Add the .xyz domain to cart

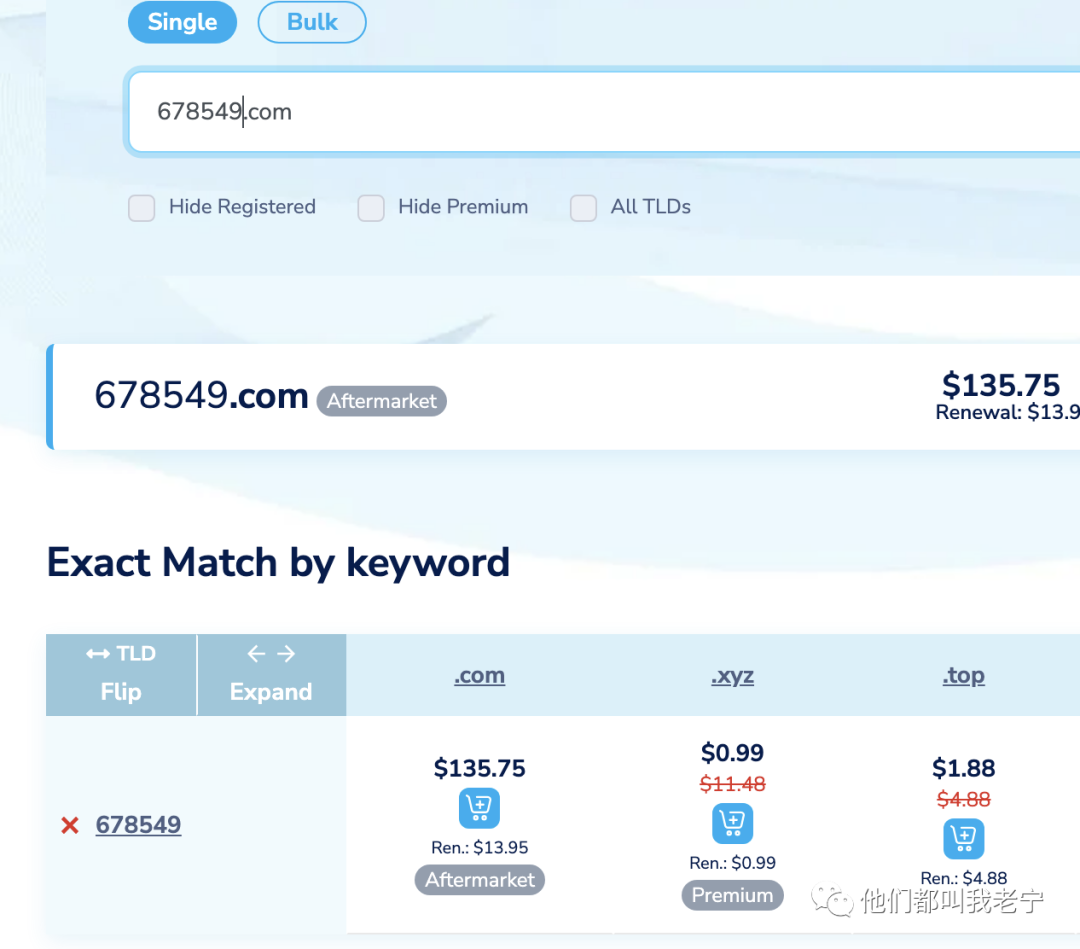[x=732, y=823]
